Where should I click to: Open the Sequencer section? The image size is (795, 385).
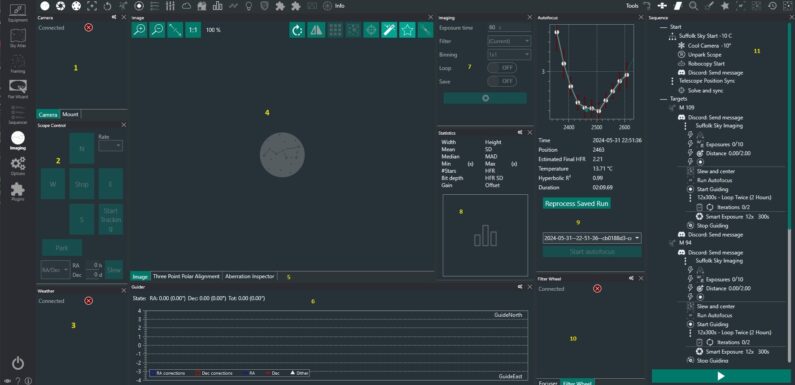(18, 115)
